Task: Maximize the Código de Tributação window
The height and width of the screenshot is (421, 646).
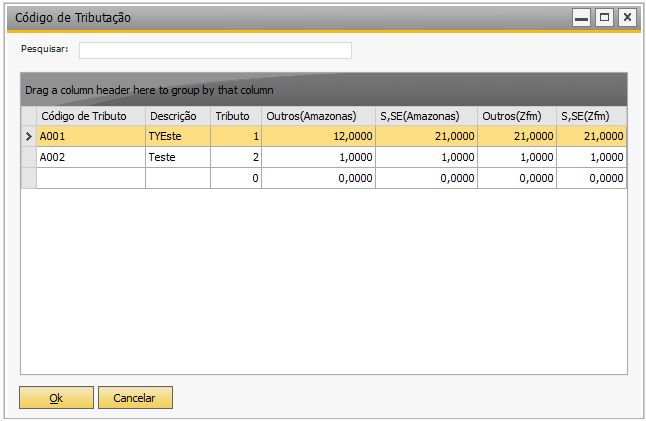Action: (x=604, y=18)
